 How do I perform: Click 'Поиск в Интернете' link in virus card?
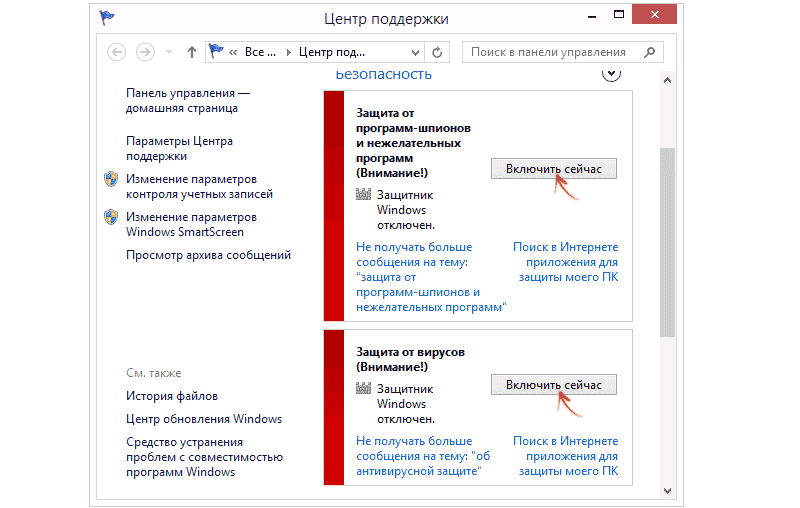[565, 456]
